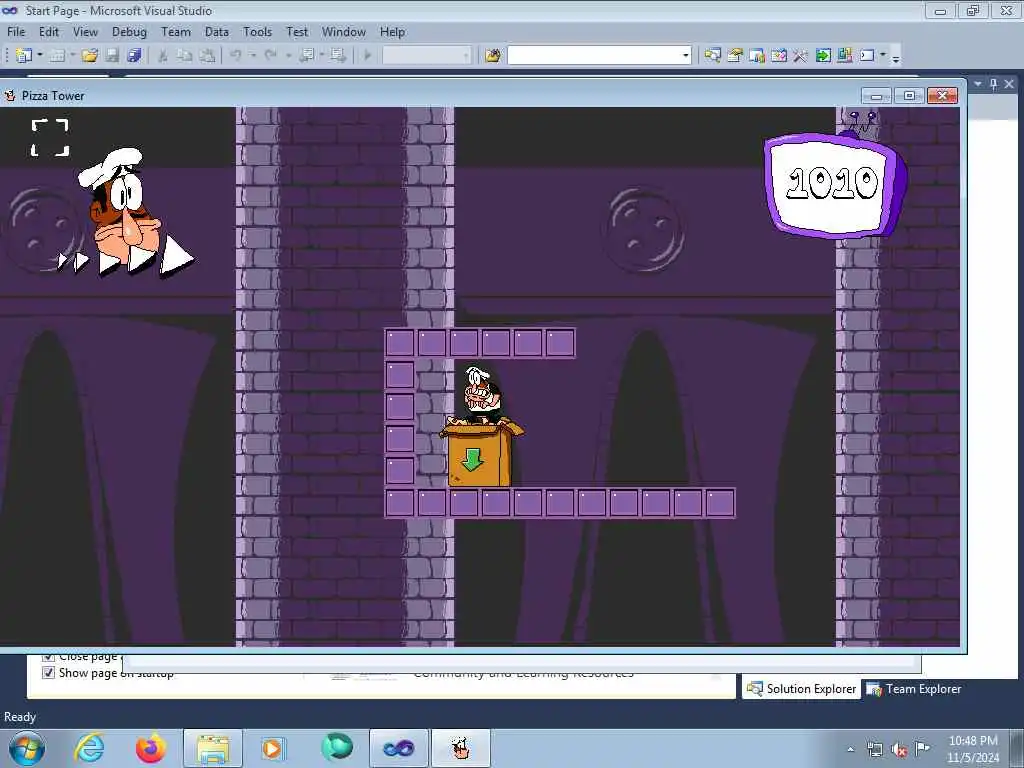Screen dimensions: 1024x768
Task: Open the Debug menu
Action: click(x=129, y=32)
